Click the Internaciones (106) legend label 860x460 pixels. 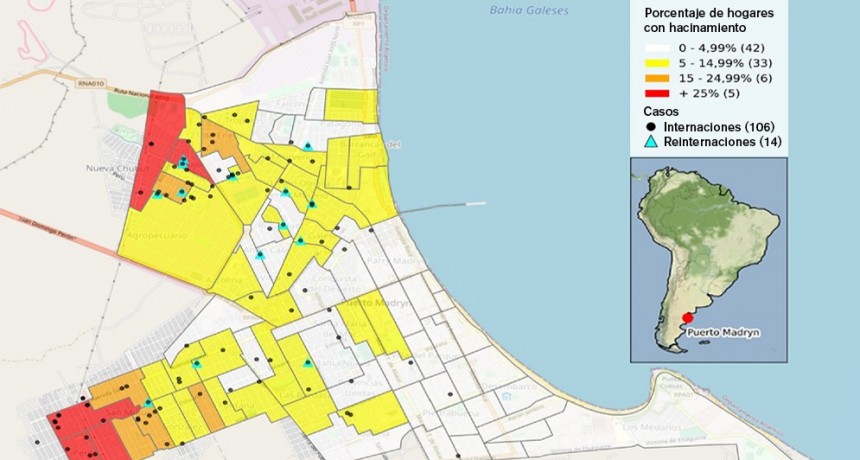[x=719, y=127]
